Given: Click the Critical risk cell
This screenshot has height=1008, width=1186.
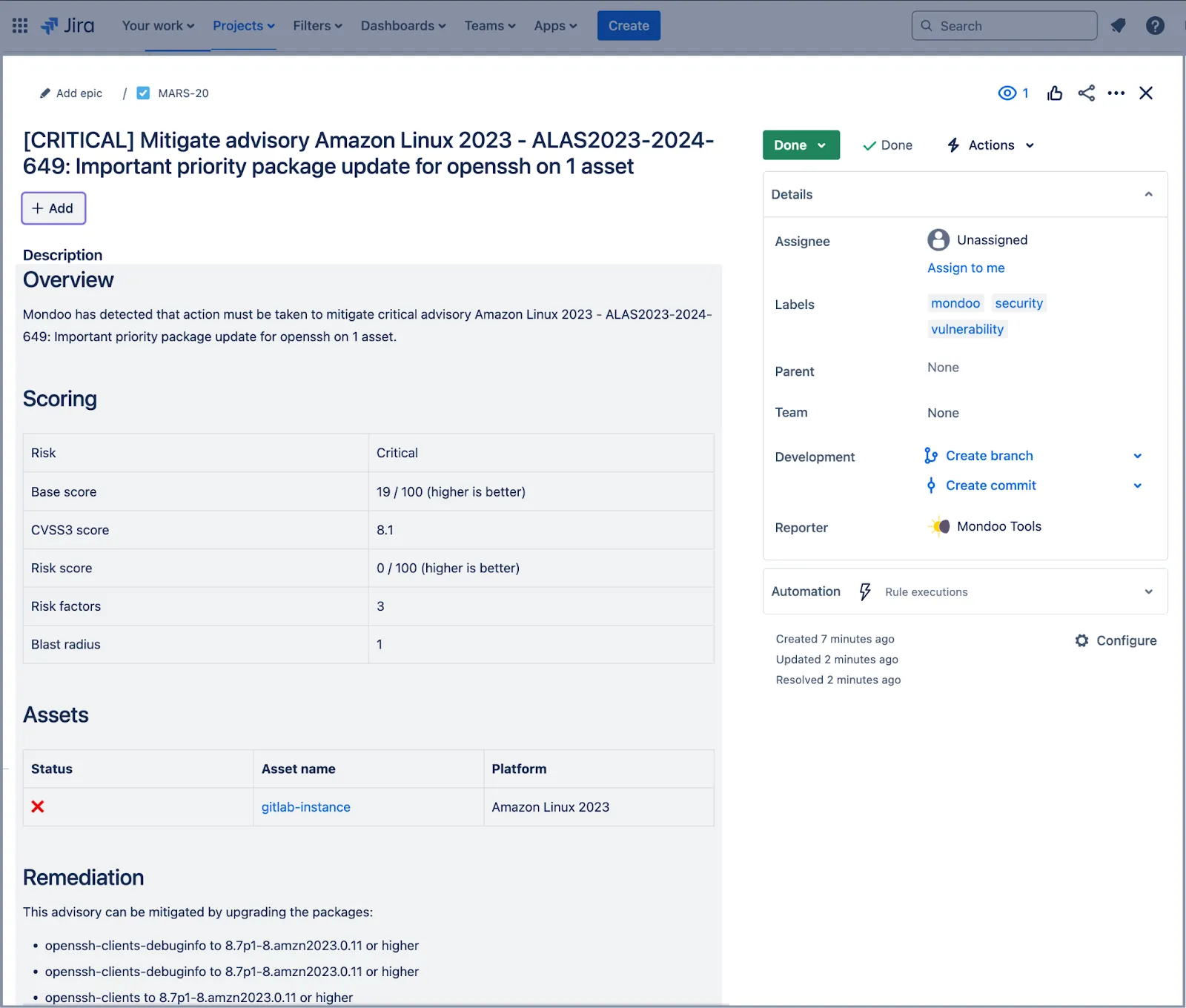Looking at the screenshot, I should tap(541, 453).
